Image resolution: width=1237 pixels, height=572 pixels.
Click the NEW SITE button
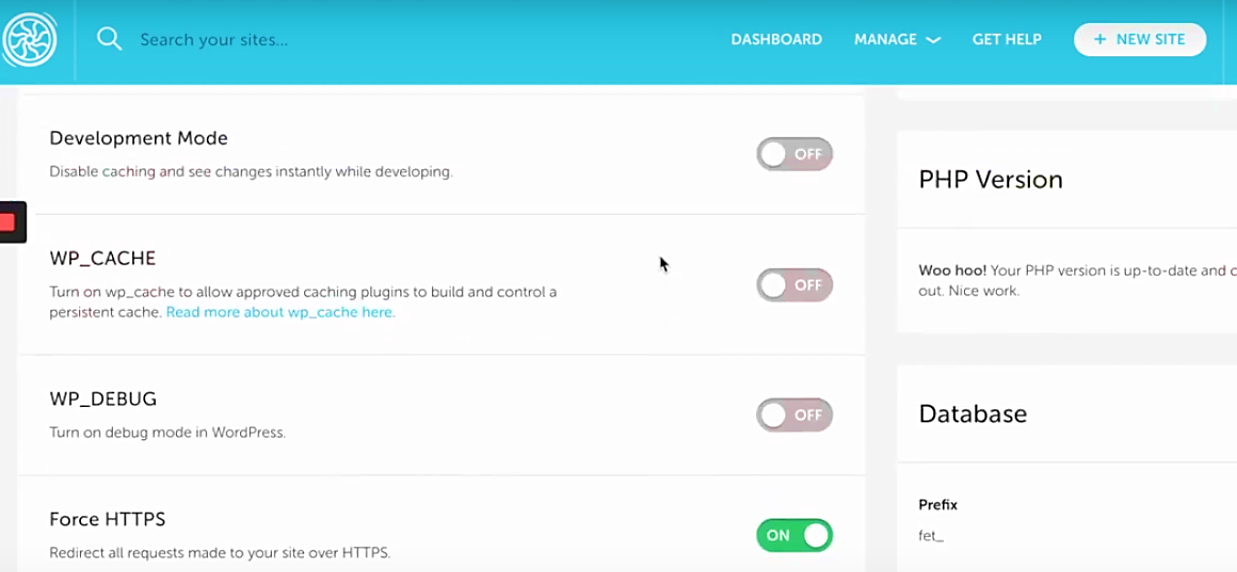pos(1140,39)
